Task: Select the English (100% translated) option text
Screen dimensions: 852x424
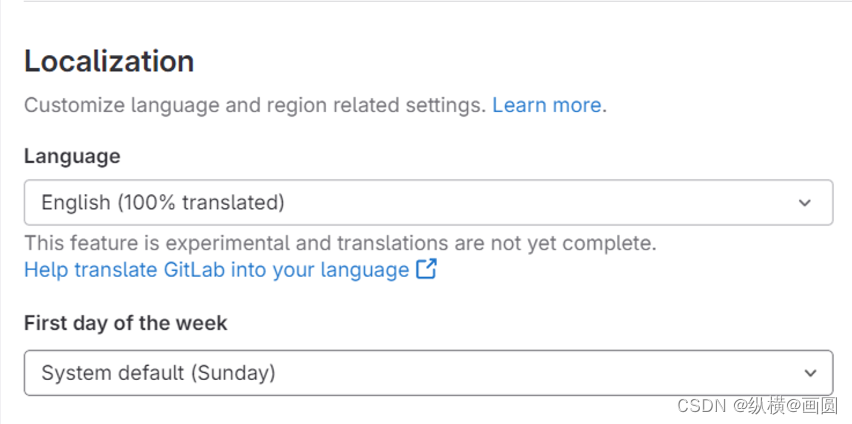Action: [x=162, y=203]
